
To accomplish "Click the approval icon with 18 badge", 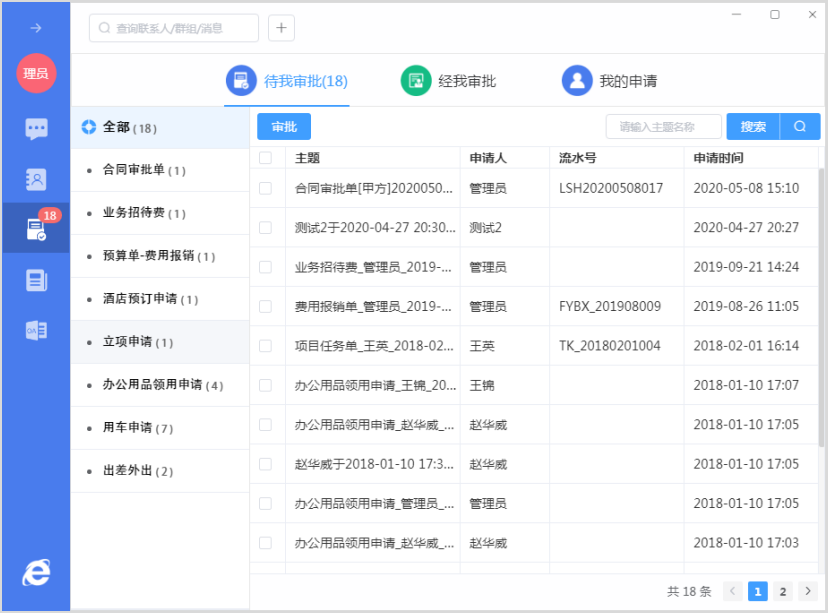I will click(x=36, y=230).
